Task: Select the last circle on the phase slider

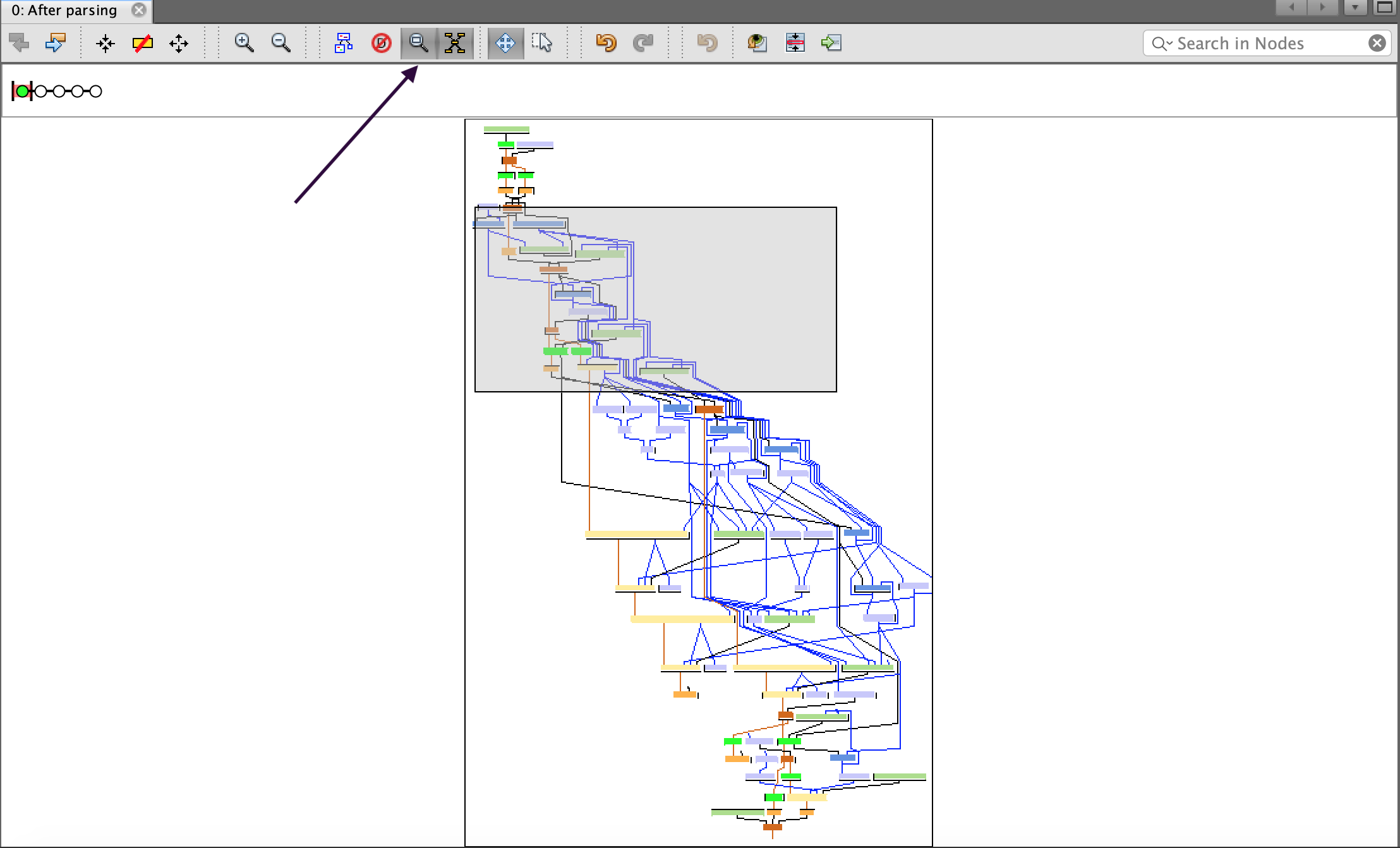Action: [x=95, y=92]
